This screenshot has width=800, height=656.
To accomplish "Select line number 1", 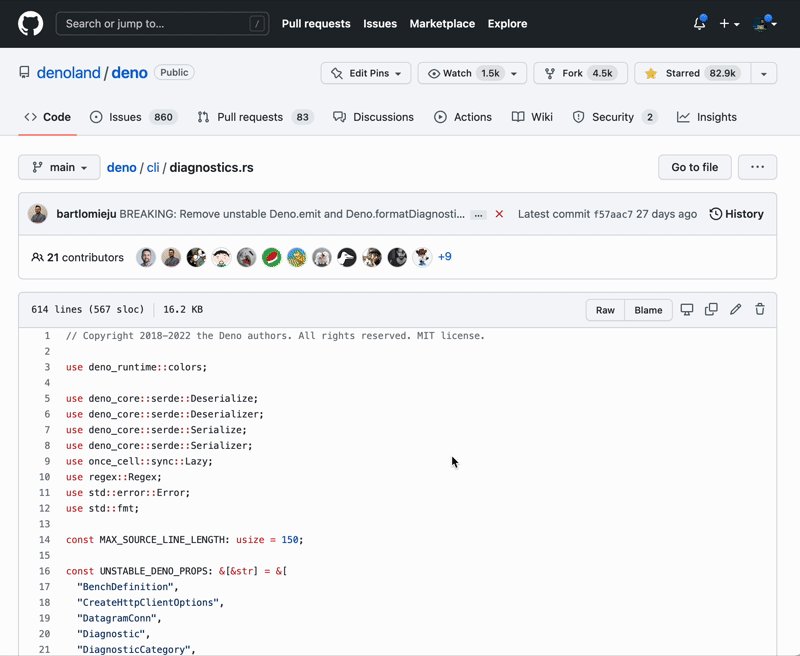I will point(47,336).
